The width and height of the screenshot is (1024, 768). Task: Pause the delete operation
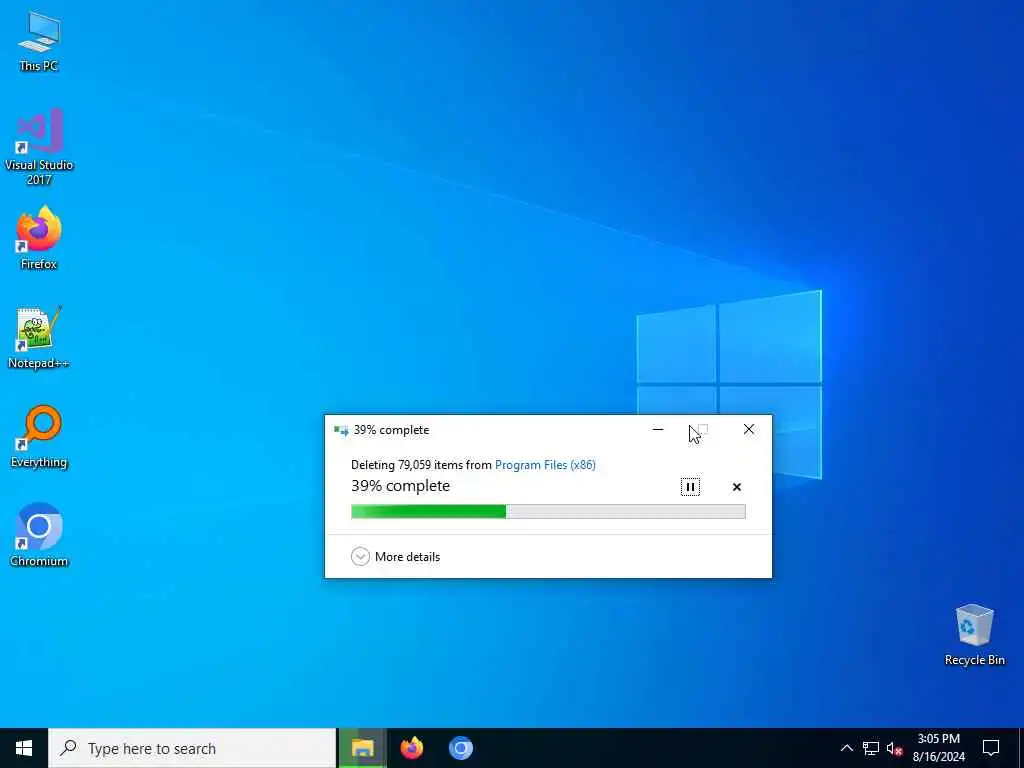[690, 487]
